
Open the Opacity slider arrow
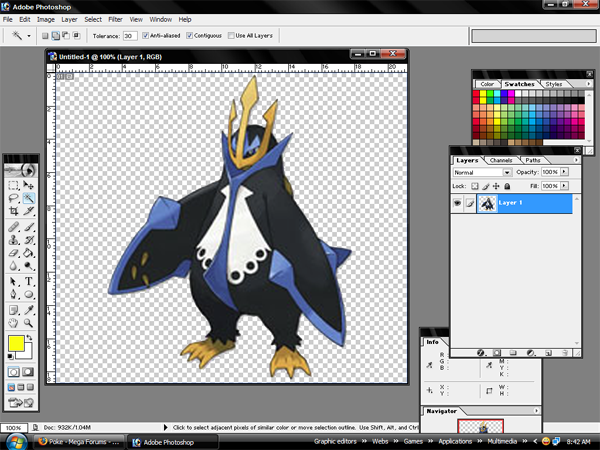pyautogui.click(x=564, y=172)
